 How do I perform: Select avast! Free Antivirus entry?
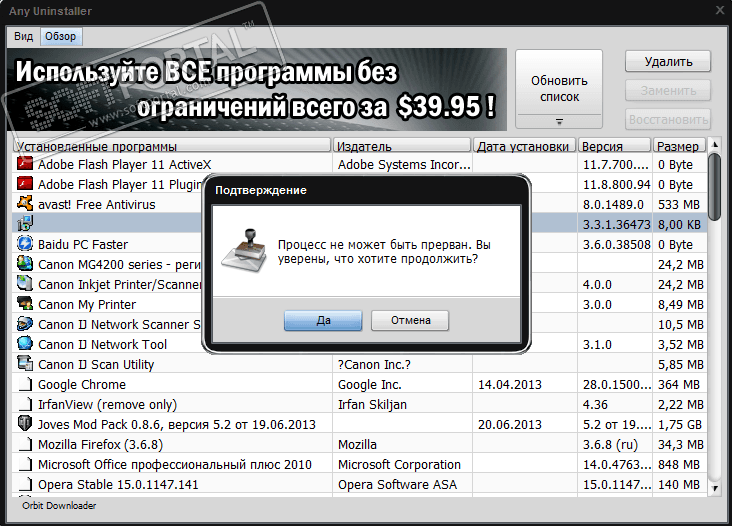(x=96, y=204)
